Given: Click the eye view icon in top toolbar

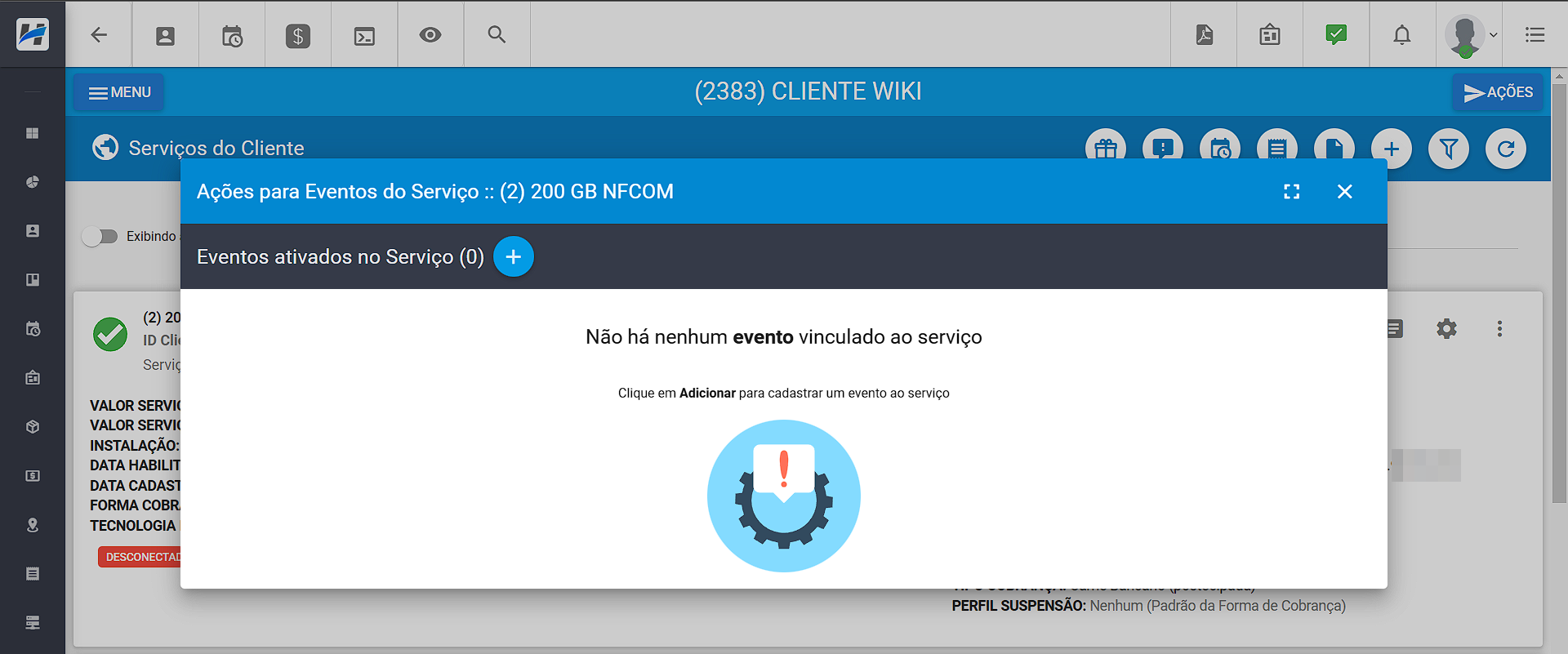Looking at the screenshot, I should (430, 34).
